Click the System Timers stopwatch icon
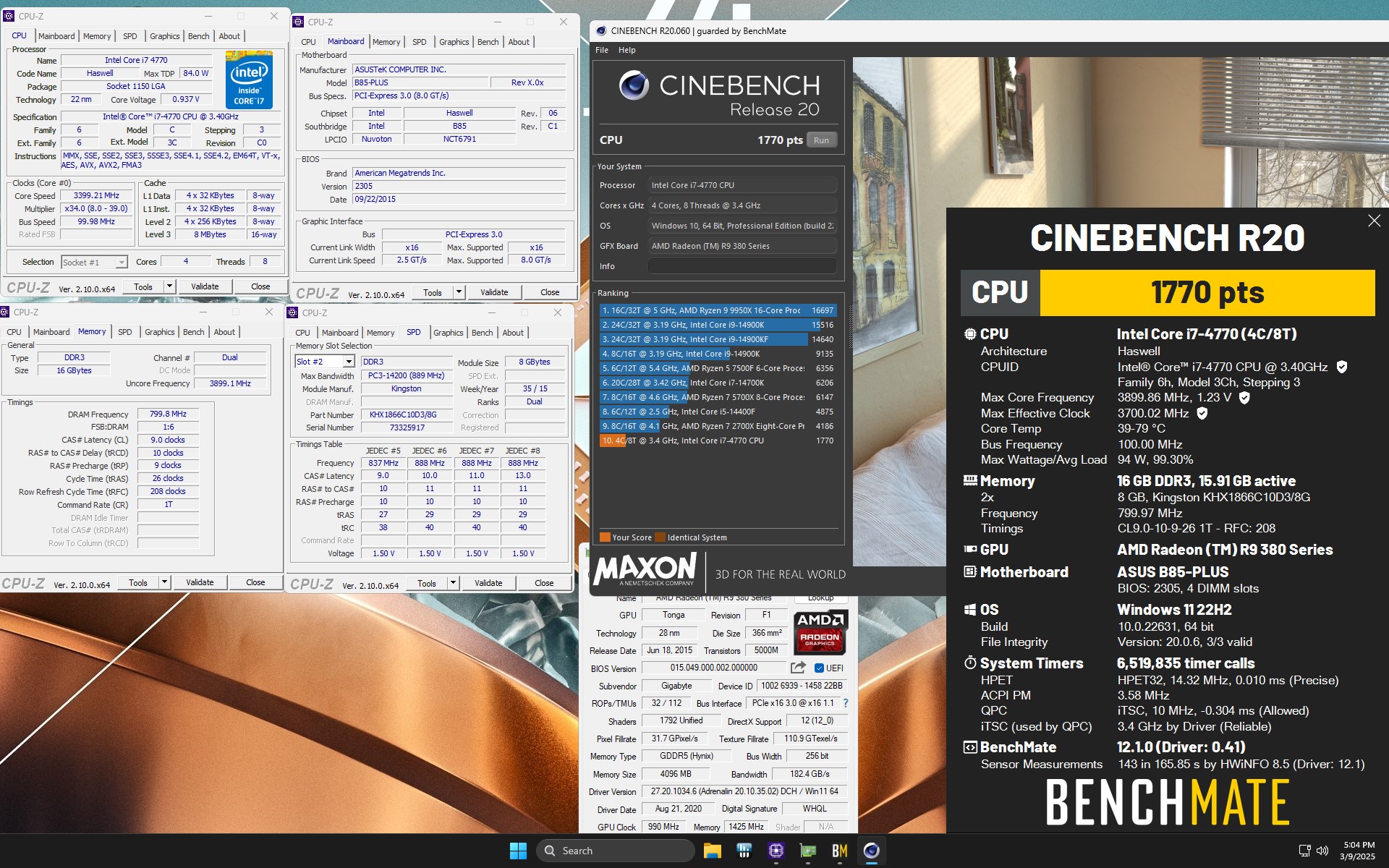1389x868 pixels. pyautogui.click(x=970, y=663)
